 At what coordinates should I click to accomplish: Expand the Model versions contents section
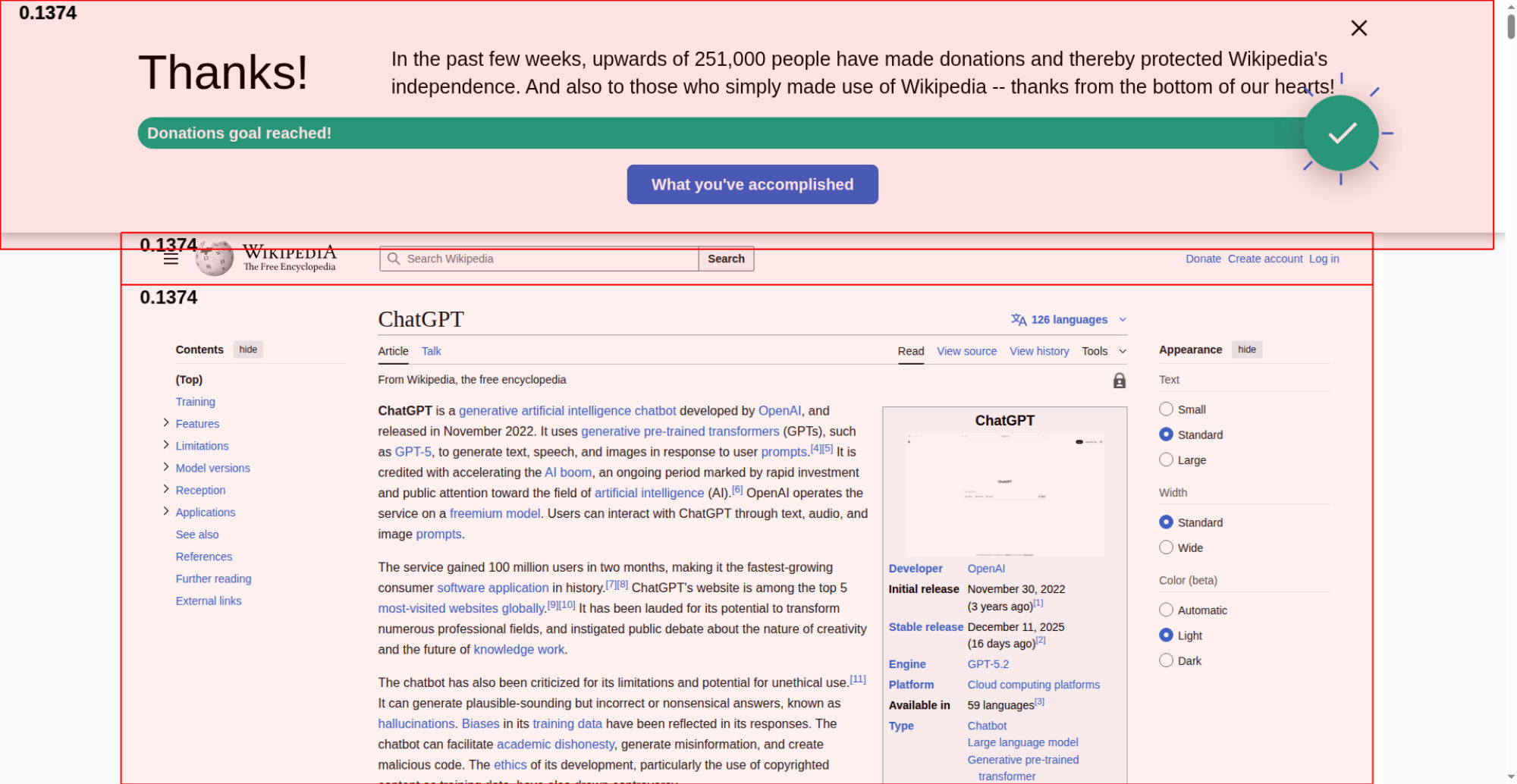pyautogui.click(x=166, y=467)
